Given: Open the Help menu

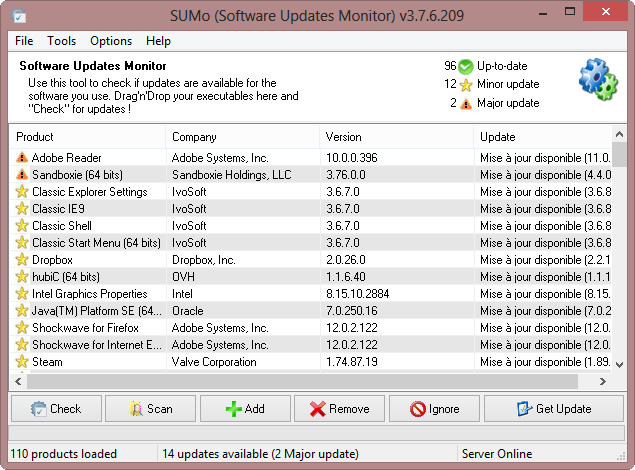Looking at the screenshot, I should pyautogui.click(x=158, y=41).
